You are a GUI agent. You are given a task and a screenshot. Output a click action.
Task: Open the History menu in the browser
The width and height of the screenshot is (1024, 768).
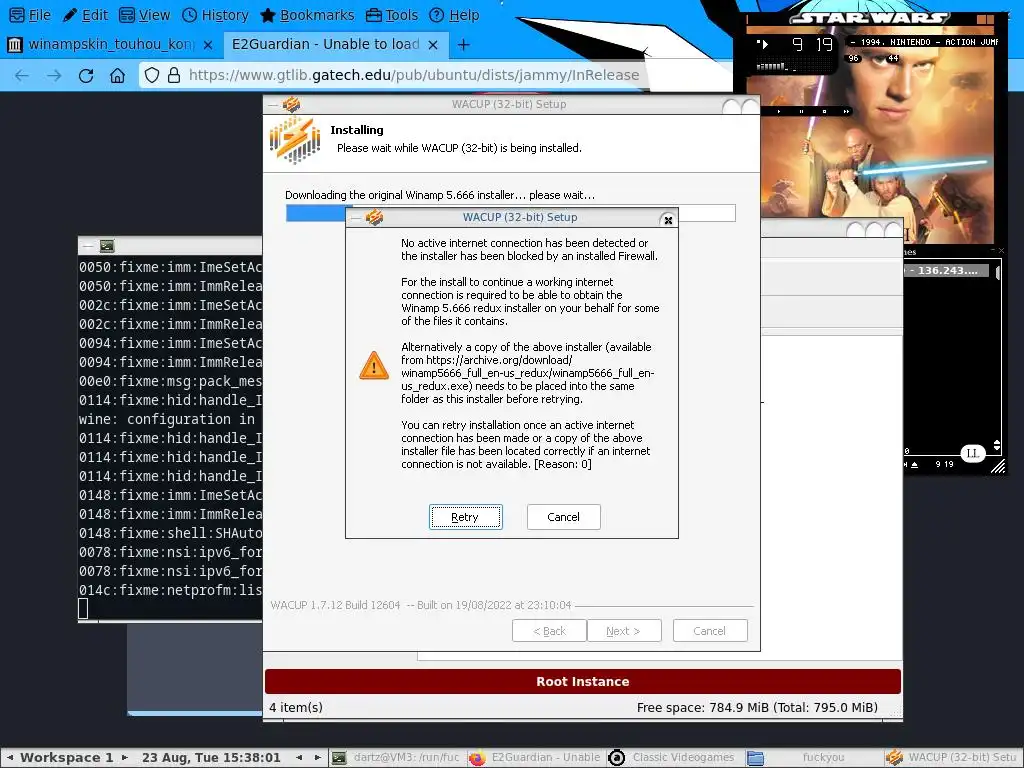[216, 15]
